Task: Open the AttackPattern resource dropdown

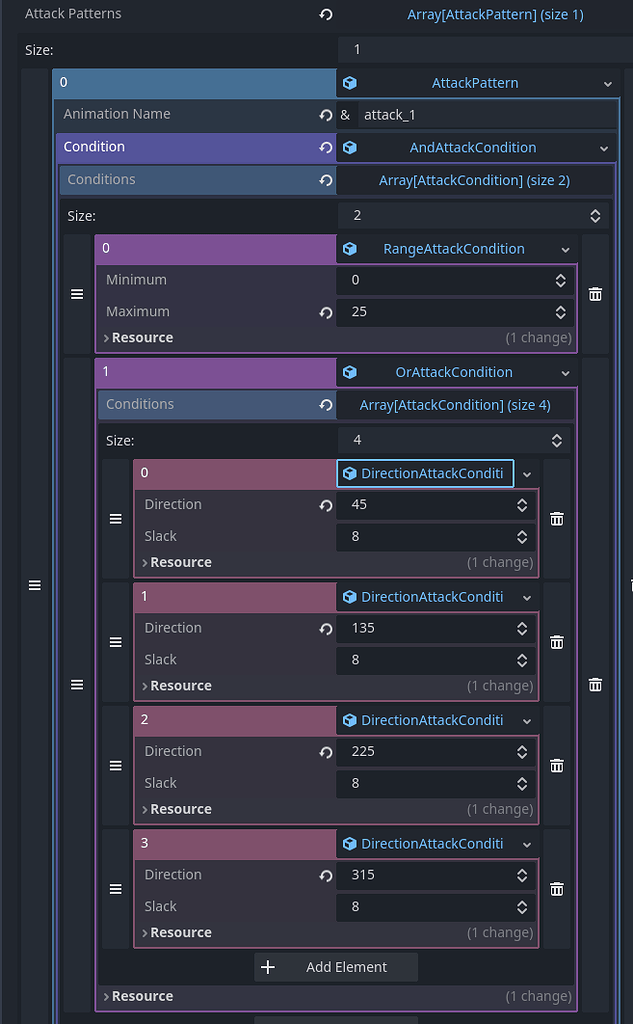Action: point(608,84)
